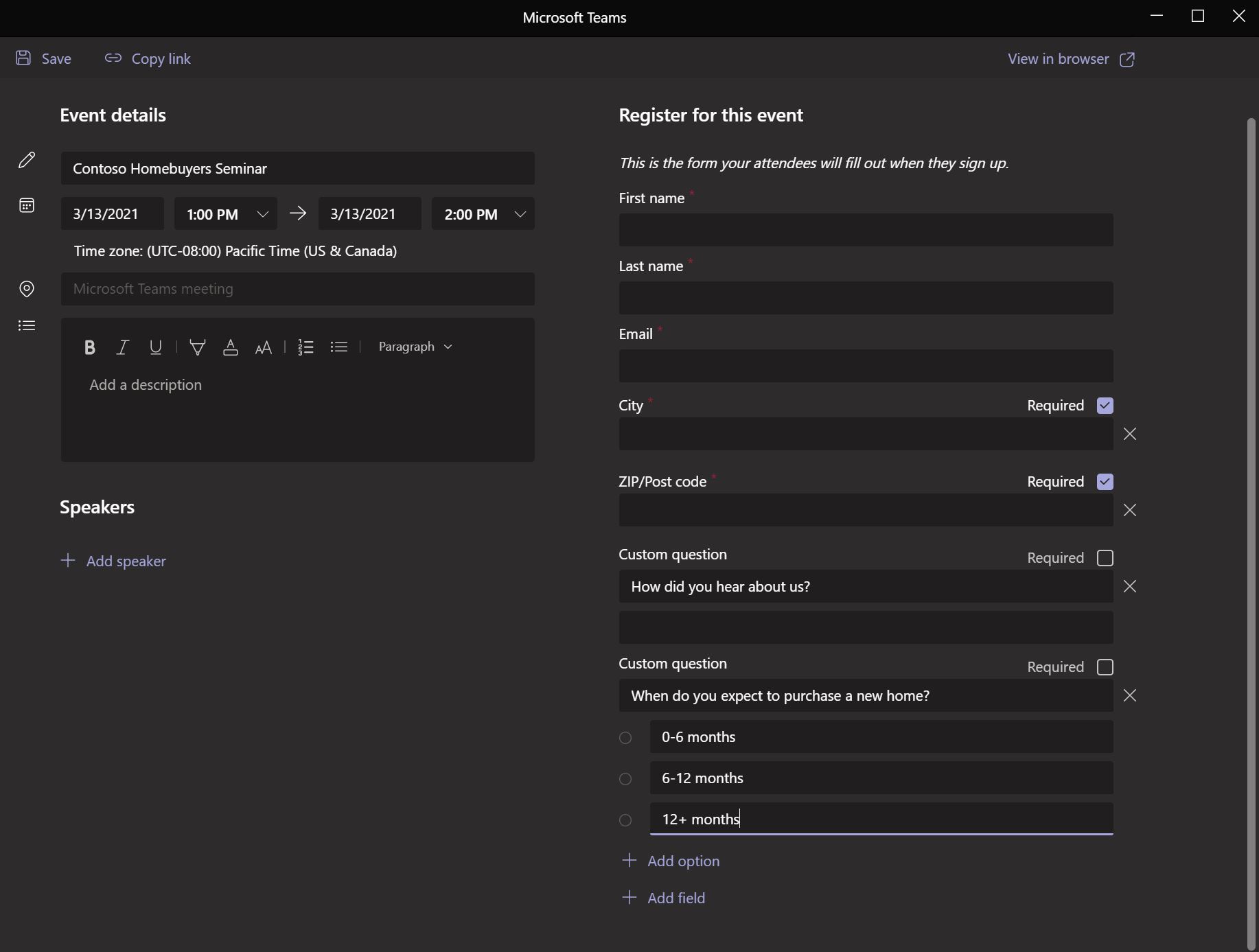Remove the City field with X
The width and height of the screenshot is (1259, 952).
1130,434
